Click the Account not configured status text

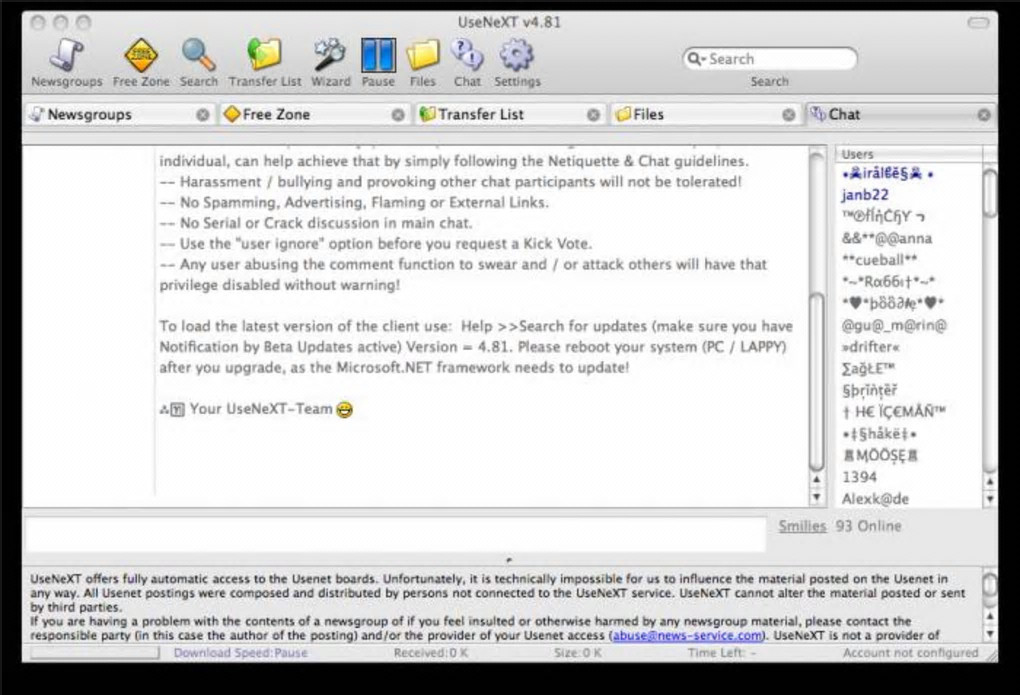[x=910, y=653]
